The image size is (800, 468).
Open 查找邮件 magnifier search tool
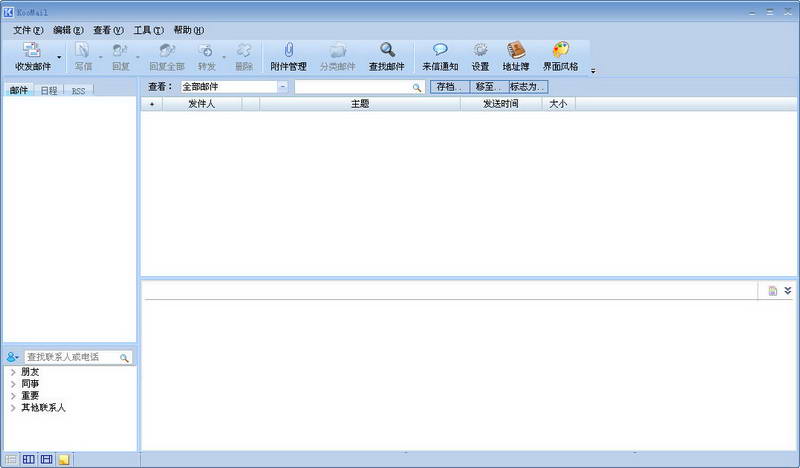(x=387, y=50)
